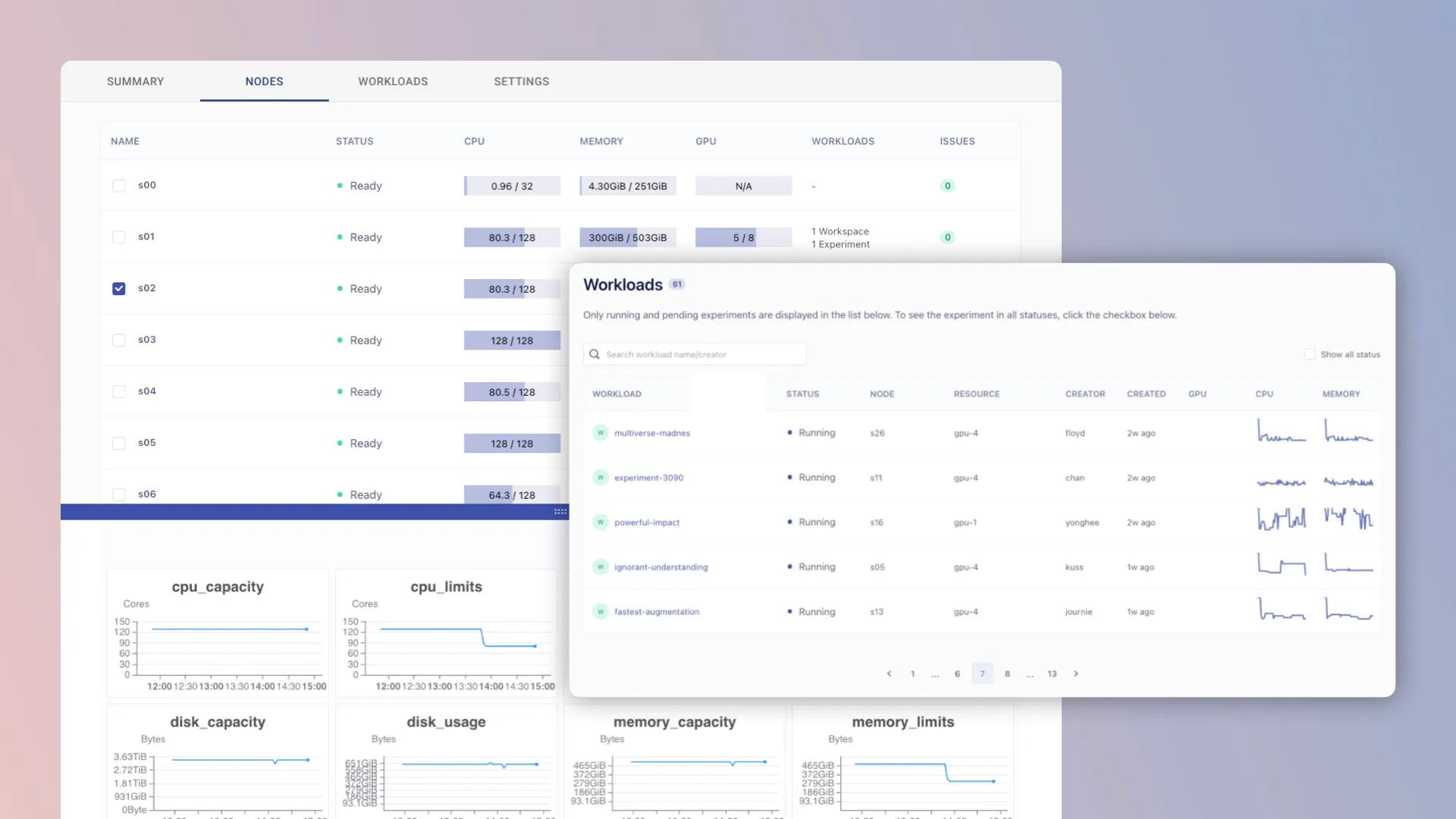Go to the next page with the right arrow
The image size is (1456, 819).
(x=1075, y=673)
